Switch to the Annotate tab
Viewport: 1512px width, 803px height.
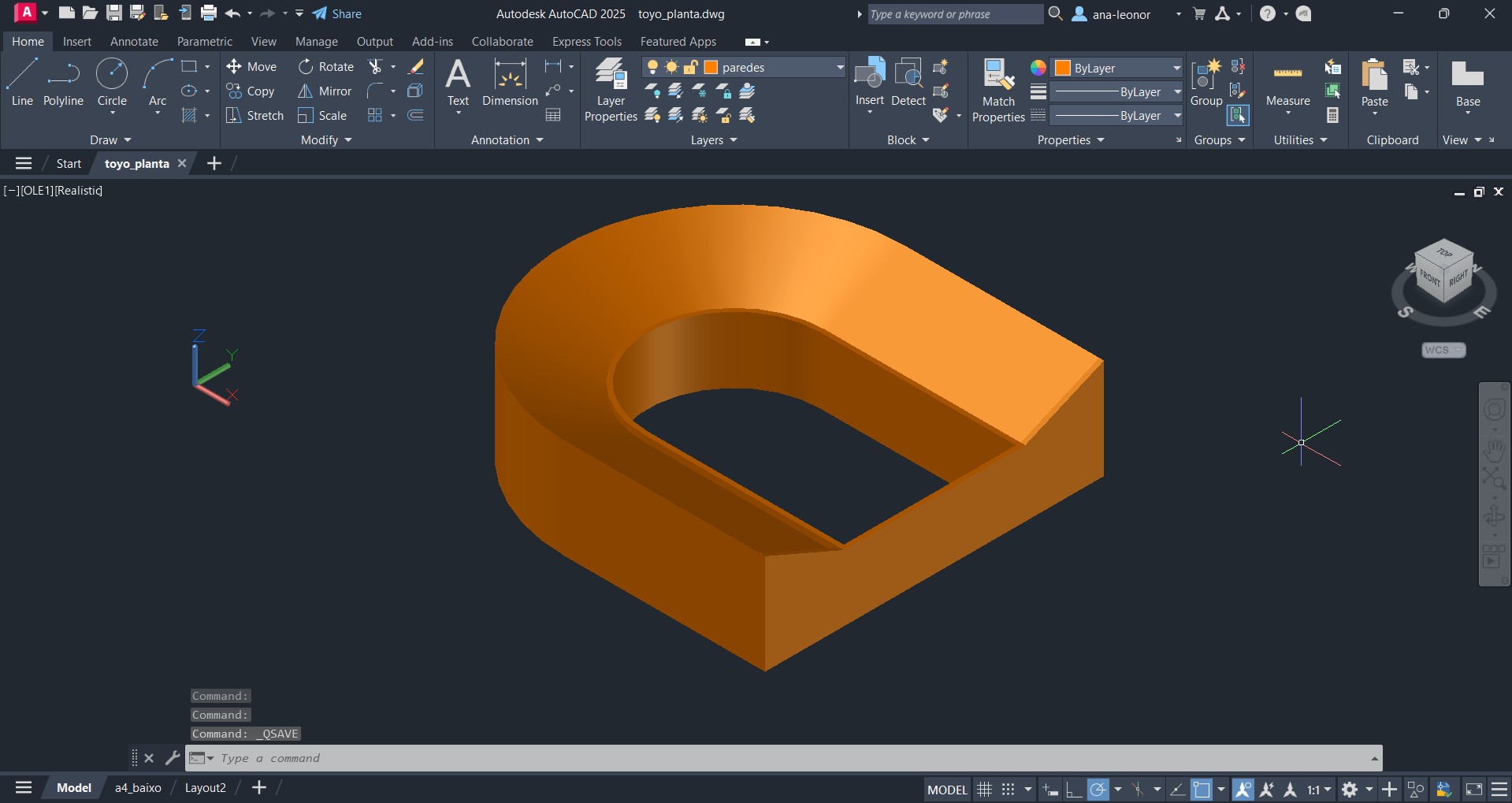pyautogui.click(x=134, y=42)
